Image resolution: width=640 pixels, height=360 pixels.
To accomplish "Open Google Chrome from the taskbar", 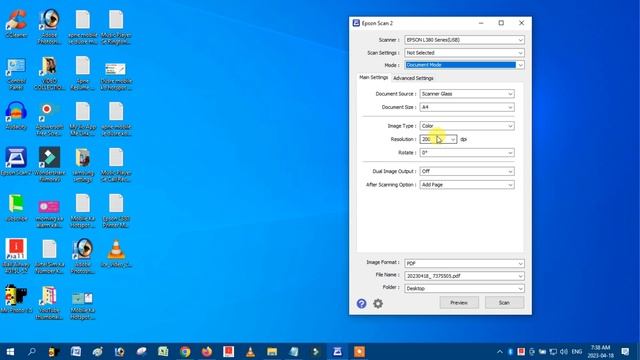I will (x=185, y=351).
